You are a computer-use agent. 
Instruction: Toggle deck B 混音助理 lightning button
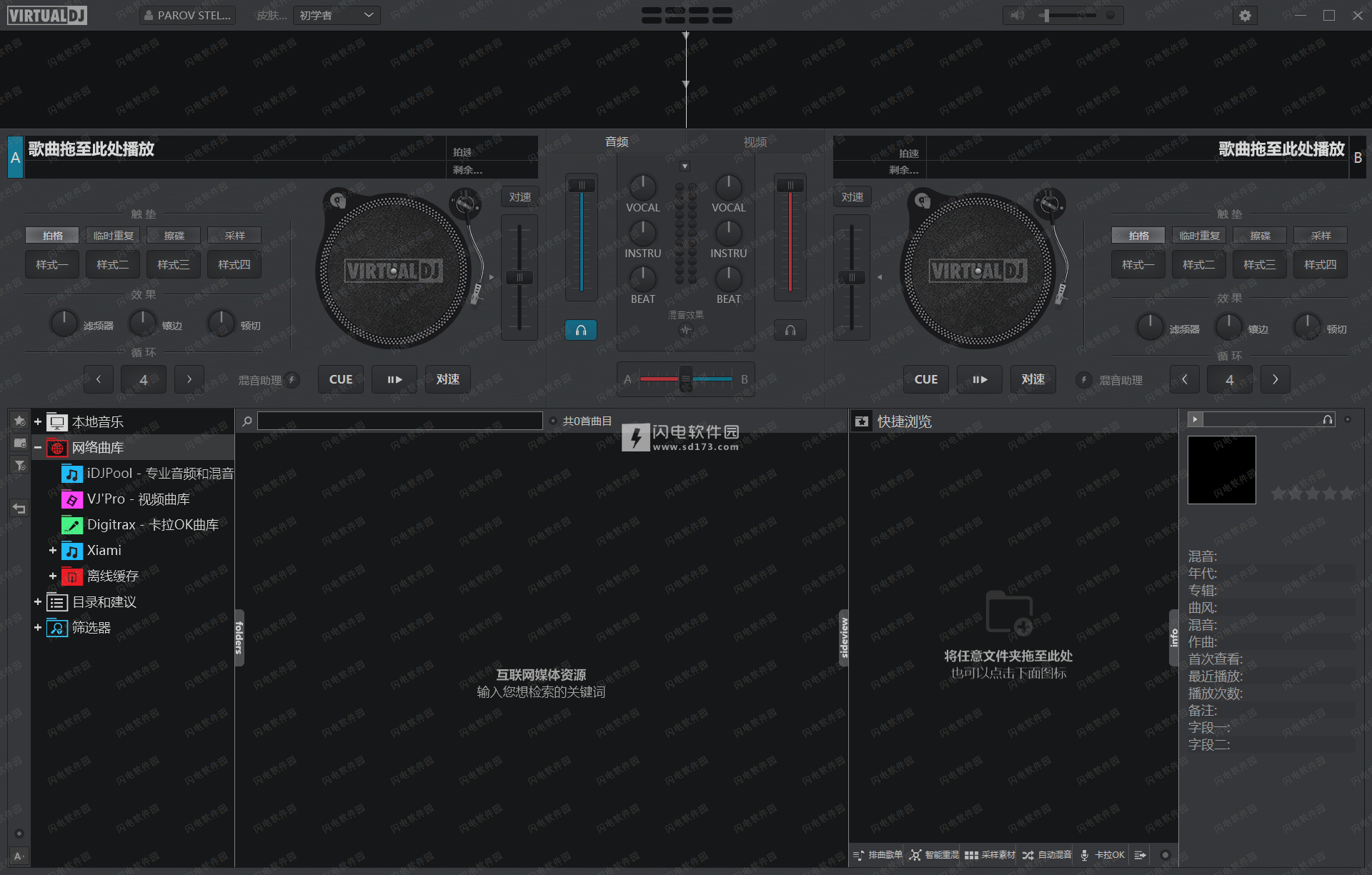pyautogui.click(x=1083, y=380)
